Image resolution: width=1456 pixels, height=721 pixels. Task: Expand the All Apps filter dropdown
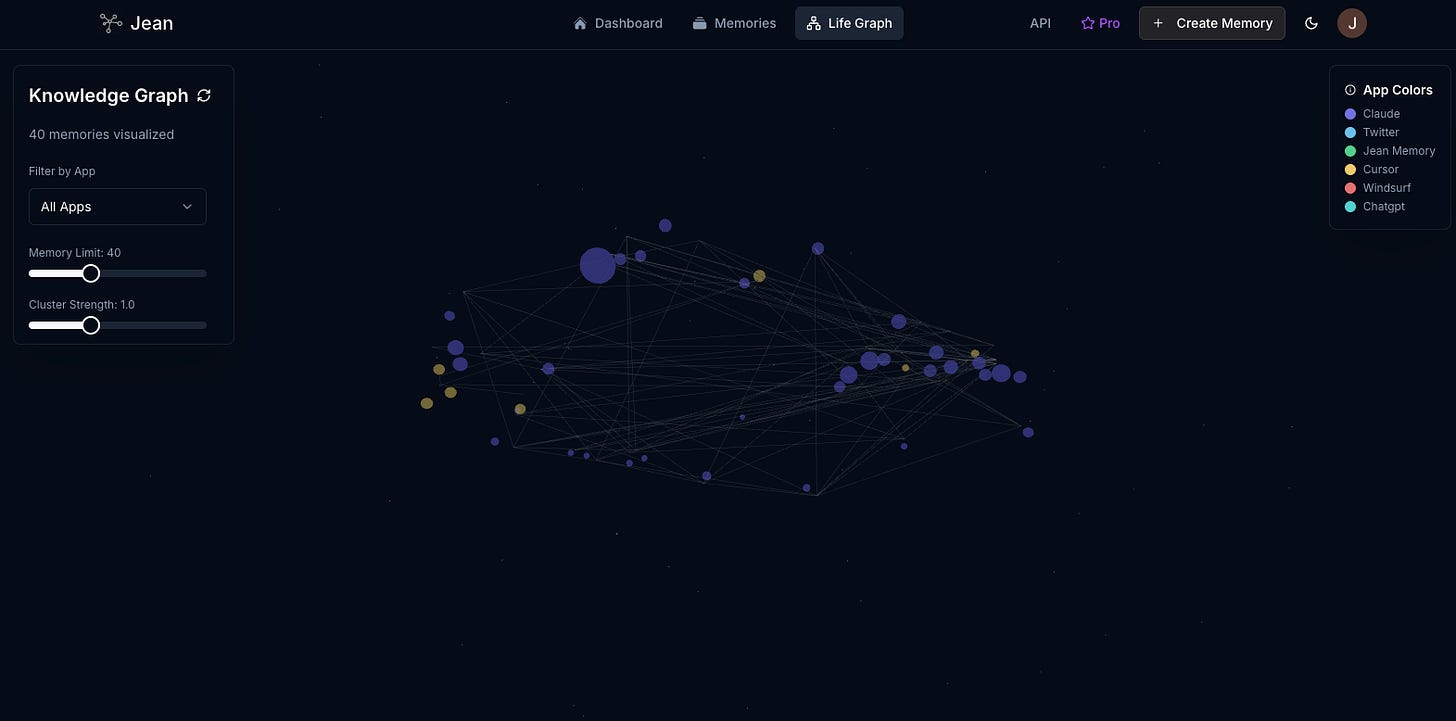point(117,206)
